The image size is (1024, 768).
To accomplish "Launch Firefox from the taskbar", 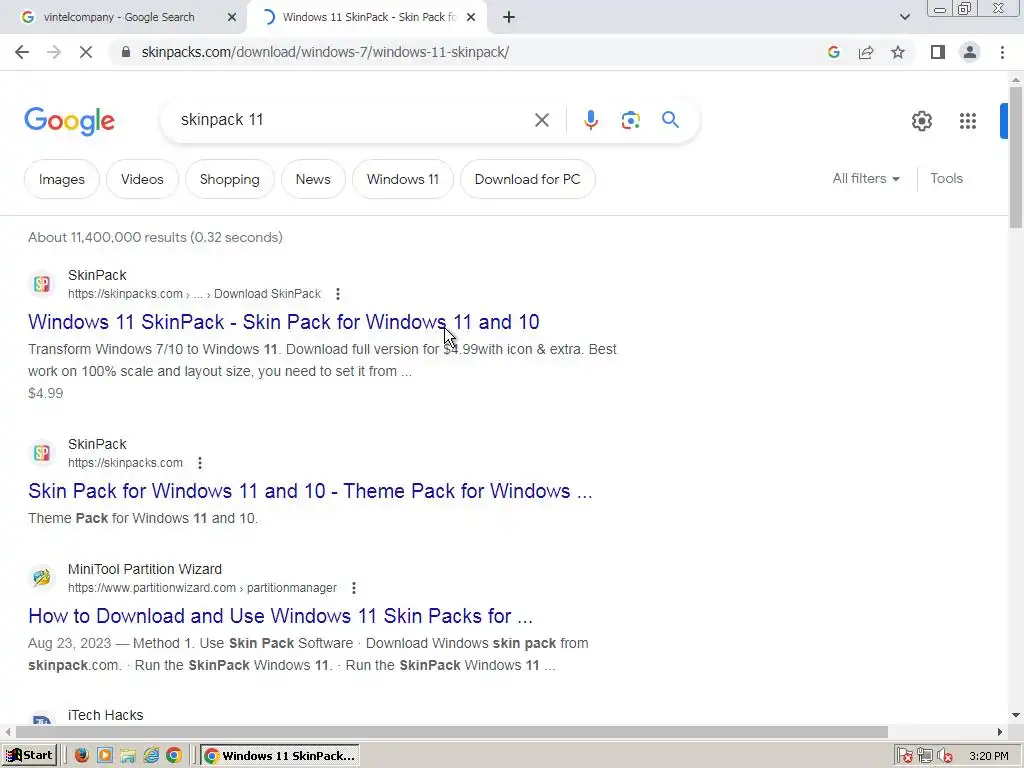I will click(x=81, y=756).
